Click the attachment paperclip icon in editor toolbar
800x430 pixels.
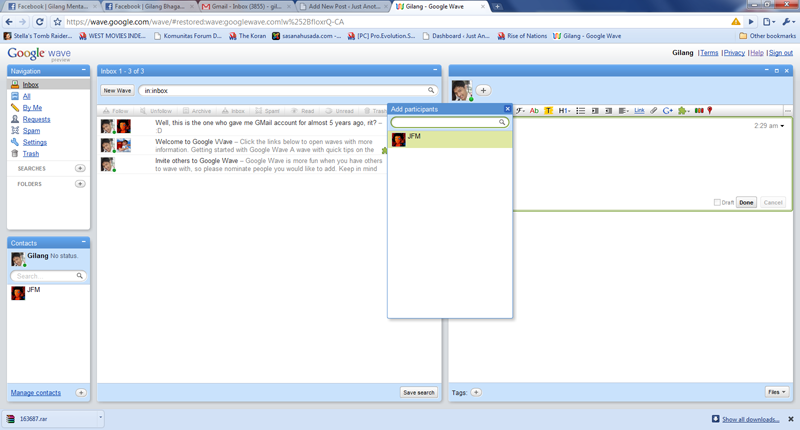(654, 111)
